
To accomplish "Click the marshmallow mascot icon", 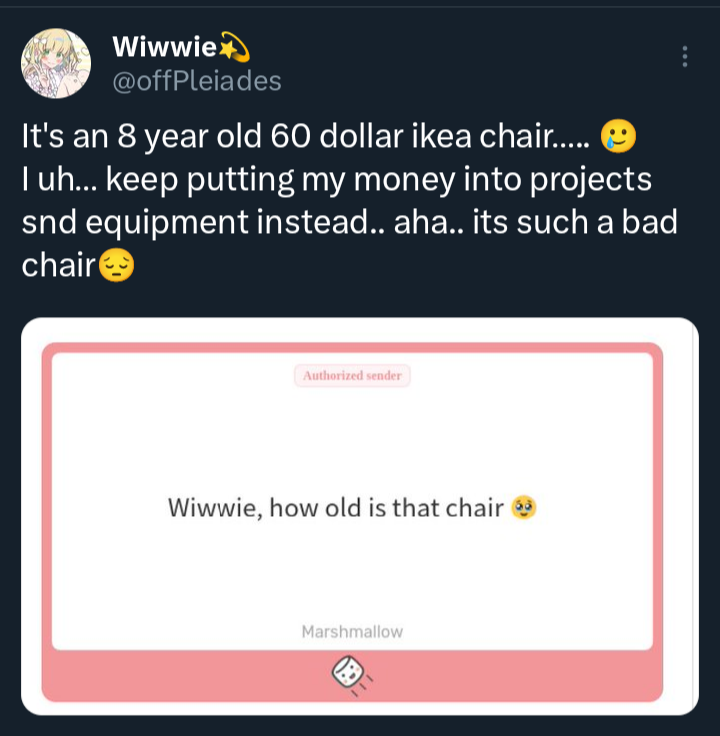I will [351, 675].
